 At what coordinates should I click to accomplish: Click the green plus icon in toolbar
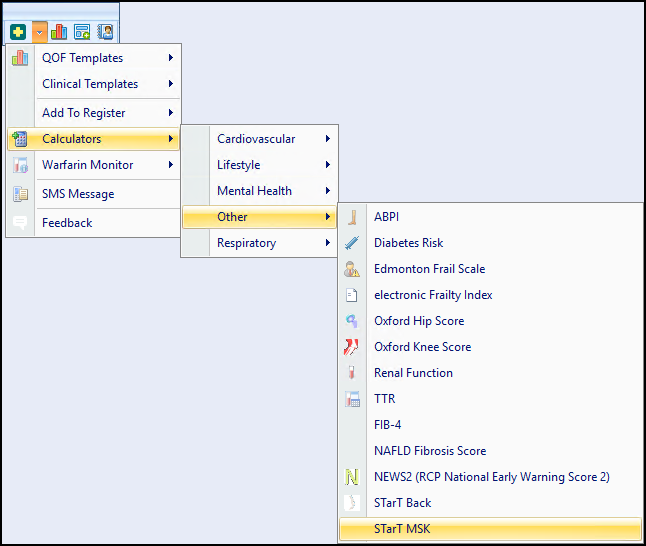tap(18, 32)
